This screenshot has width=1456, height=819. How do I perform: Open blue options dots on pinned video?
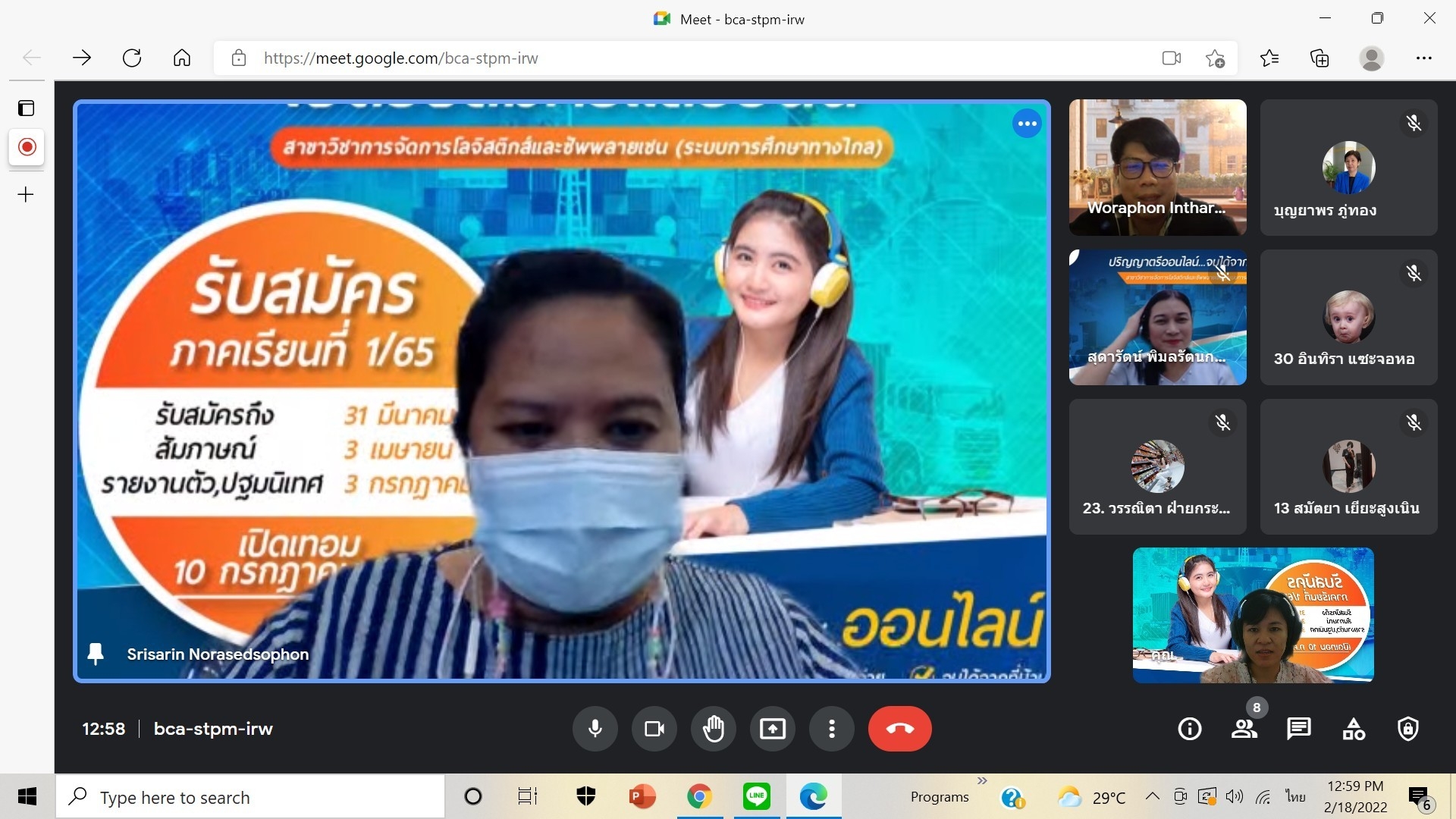coord(1028,124)
